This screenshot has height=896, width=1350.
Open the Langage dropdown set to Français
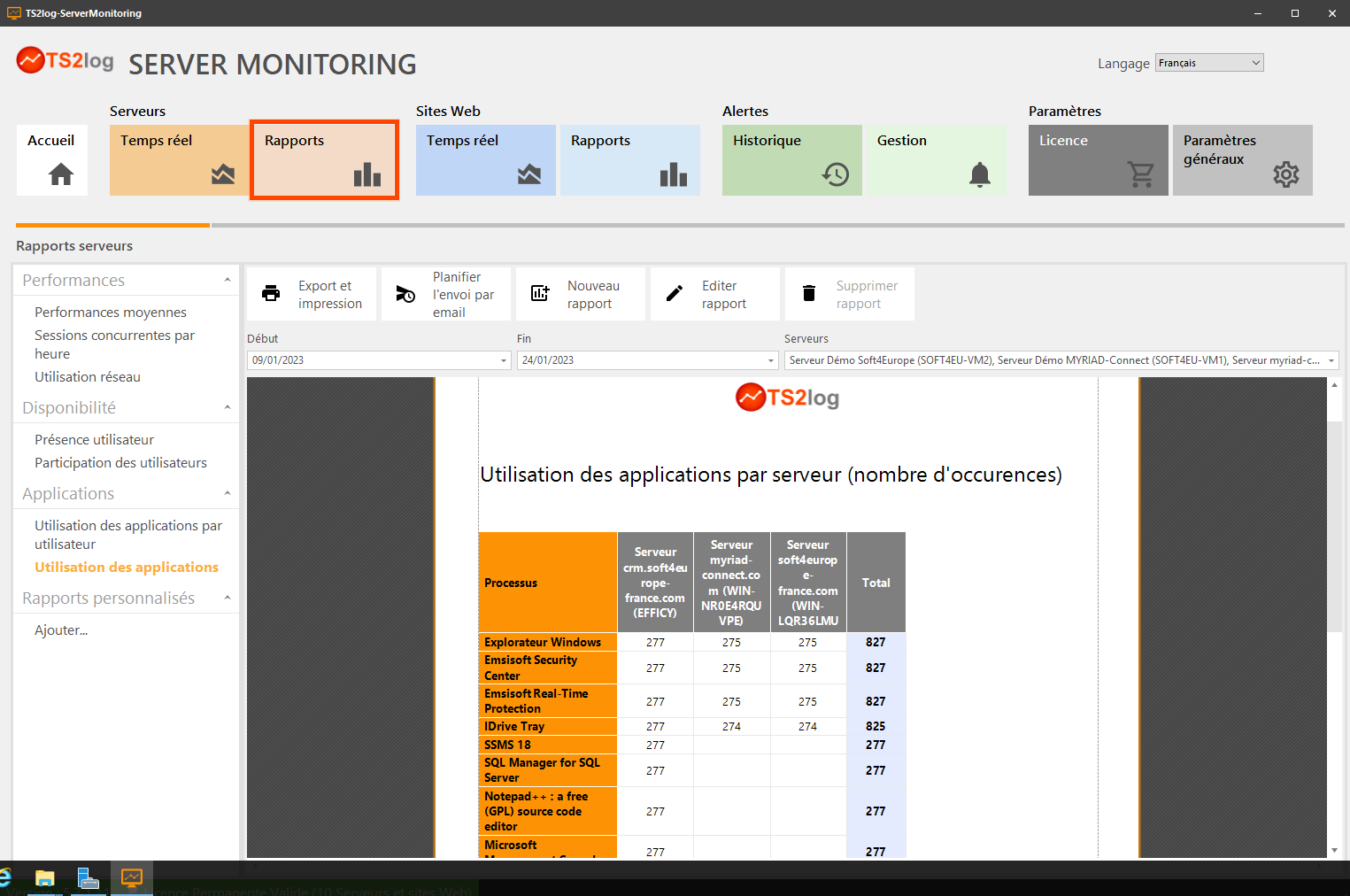1209,63
